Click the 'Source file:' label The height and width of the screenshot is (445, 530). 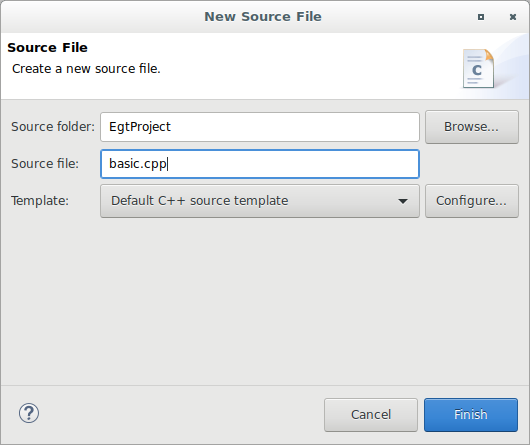[x=45, y=164]
